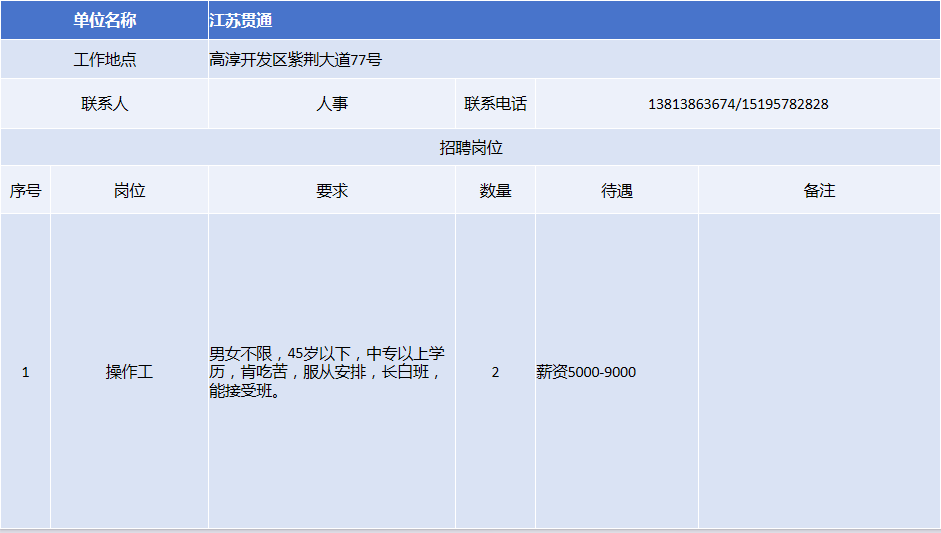941x533 pixels.
Task: Click the 备注 column header
Action: [819, 191]
